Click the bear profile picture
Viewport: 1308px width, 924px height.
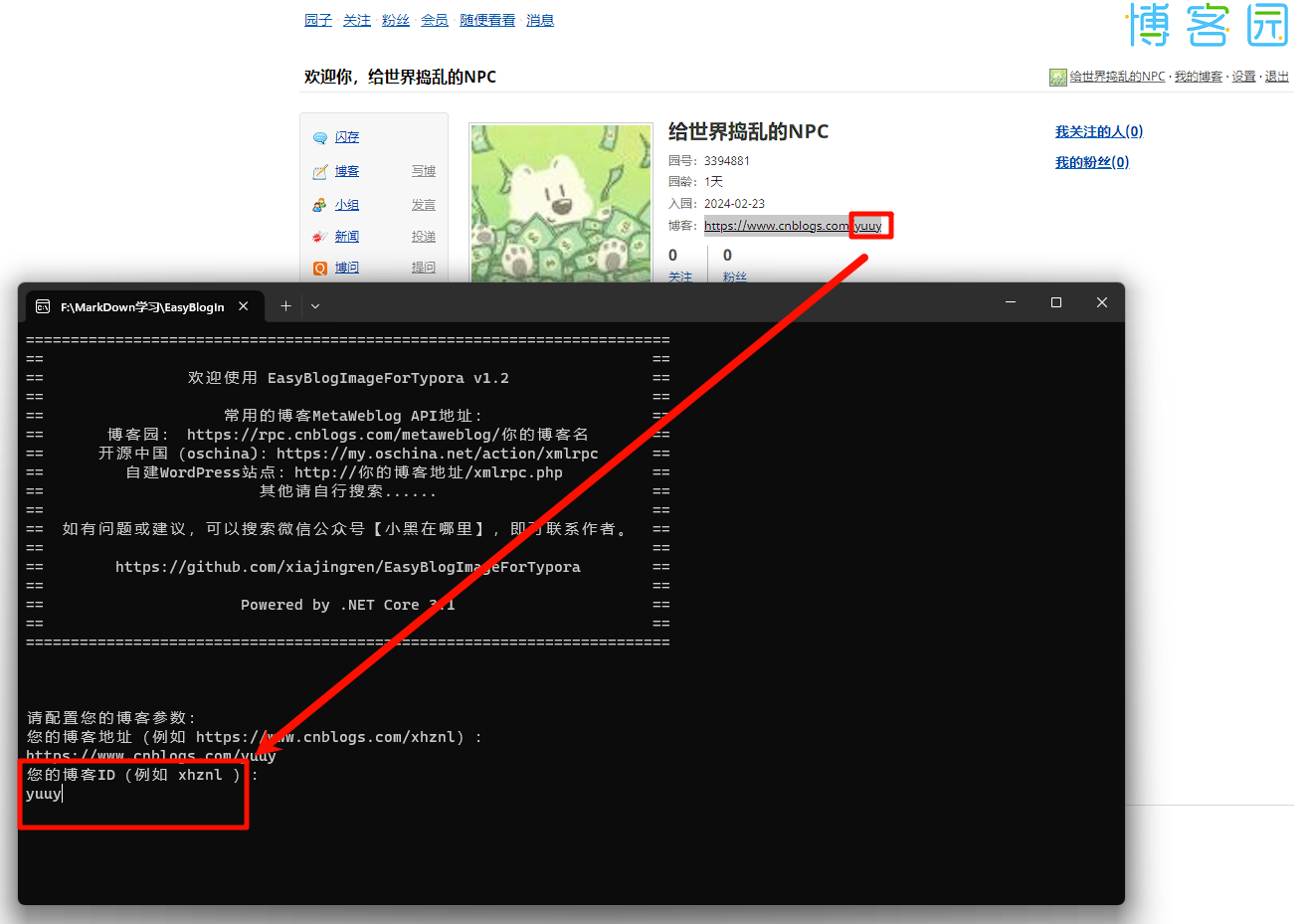[x=561, y=203]
